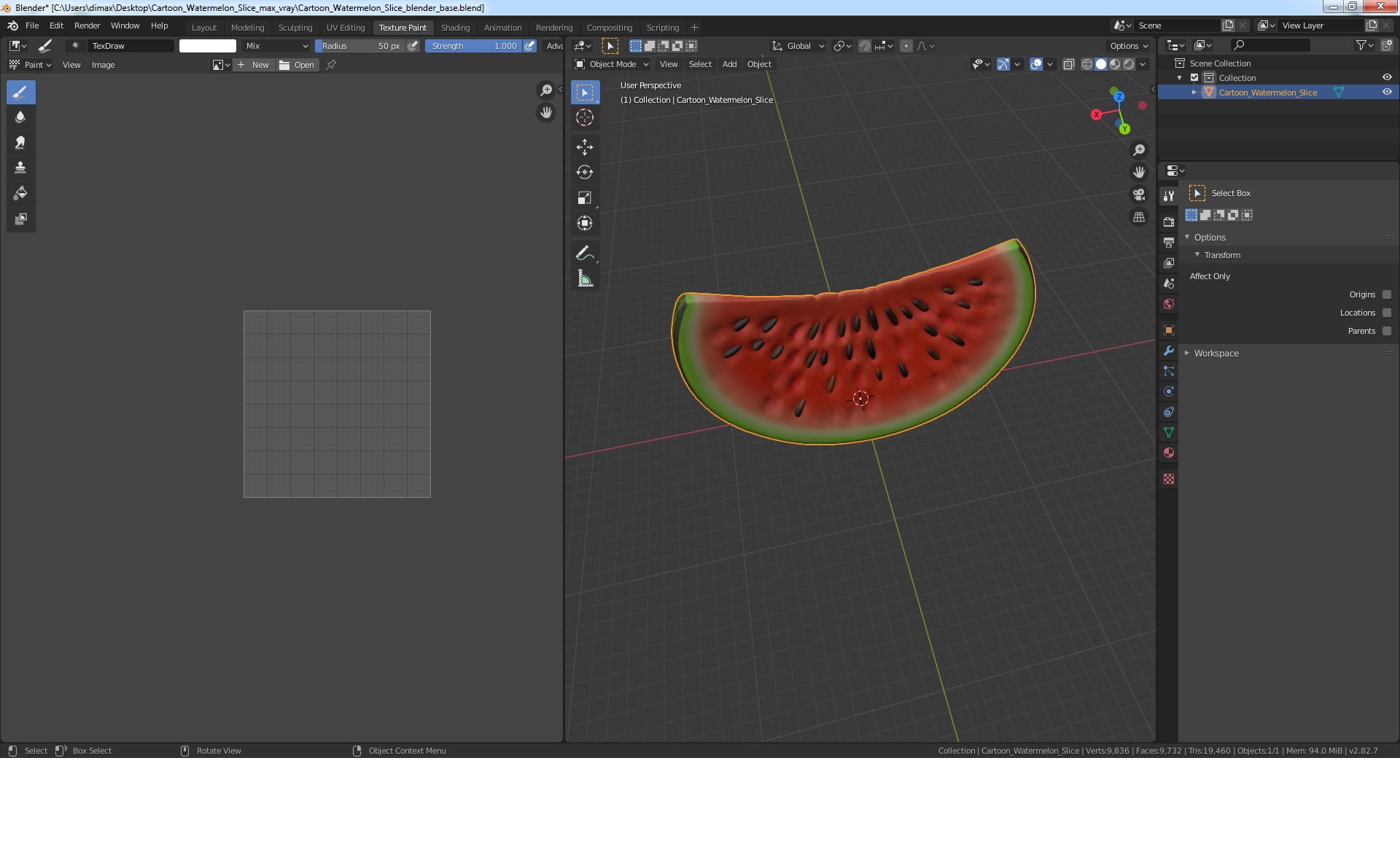Expand the Workspace panel
This screenshot has height=844, width=1400.
coord(1186,353)
